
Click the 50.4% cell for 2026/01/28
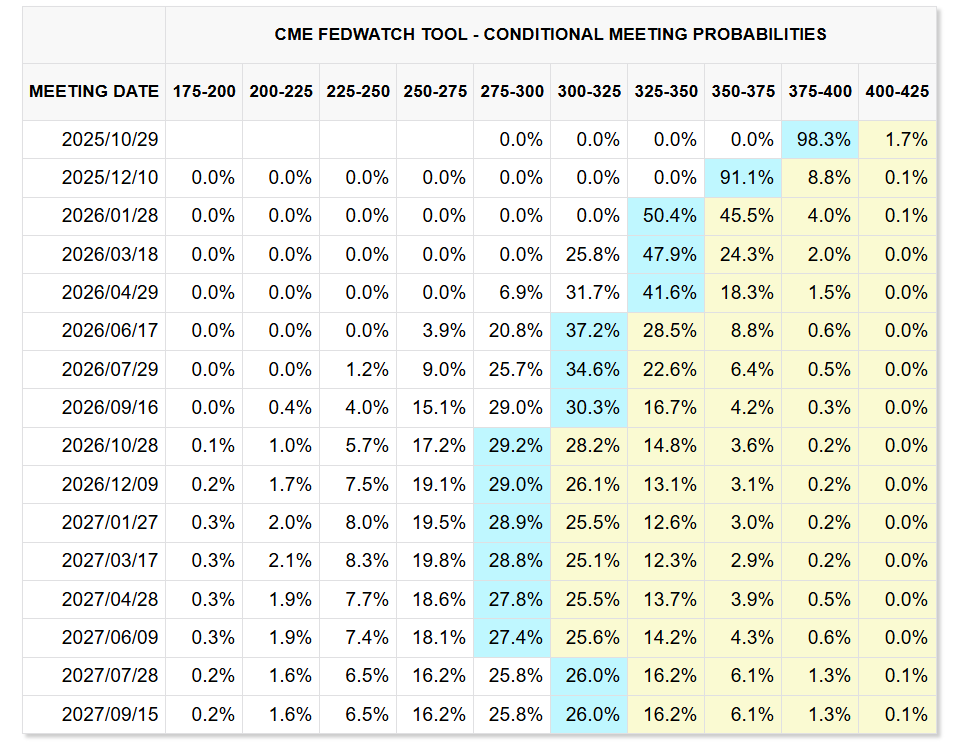point(666,216)
